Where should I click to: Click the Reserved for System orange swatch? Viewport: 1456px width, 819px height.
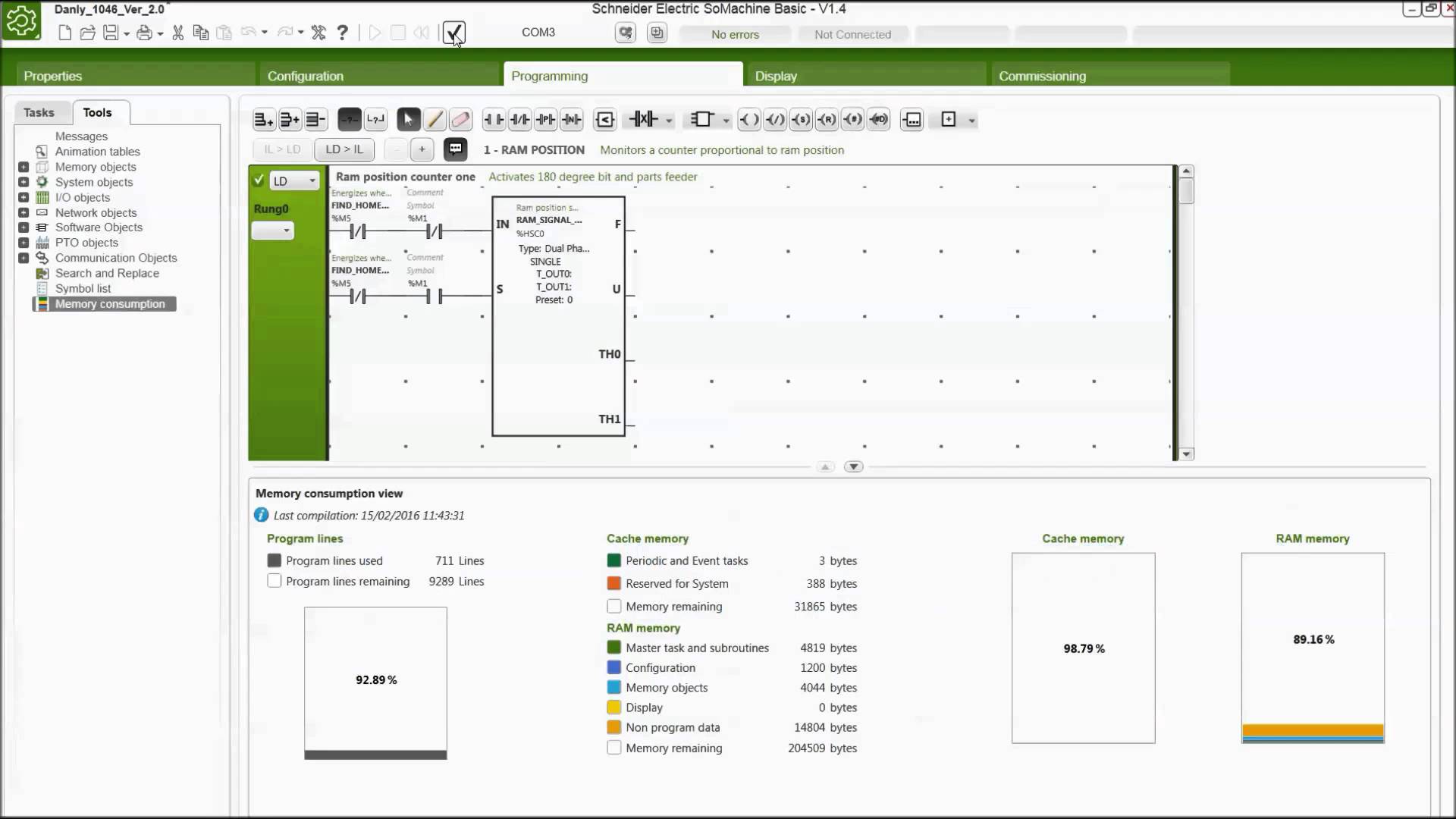pyautogui.click(x=614, y=583)
